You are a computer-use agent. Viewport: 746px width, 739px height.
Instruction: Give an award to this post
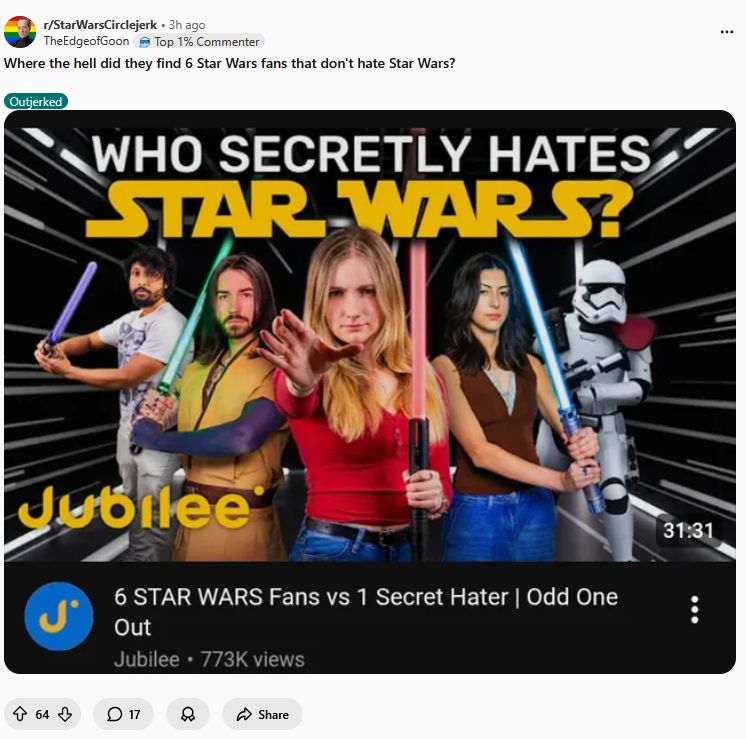pyautogui.click(x=188, y=714)
